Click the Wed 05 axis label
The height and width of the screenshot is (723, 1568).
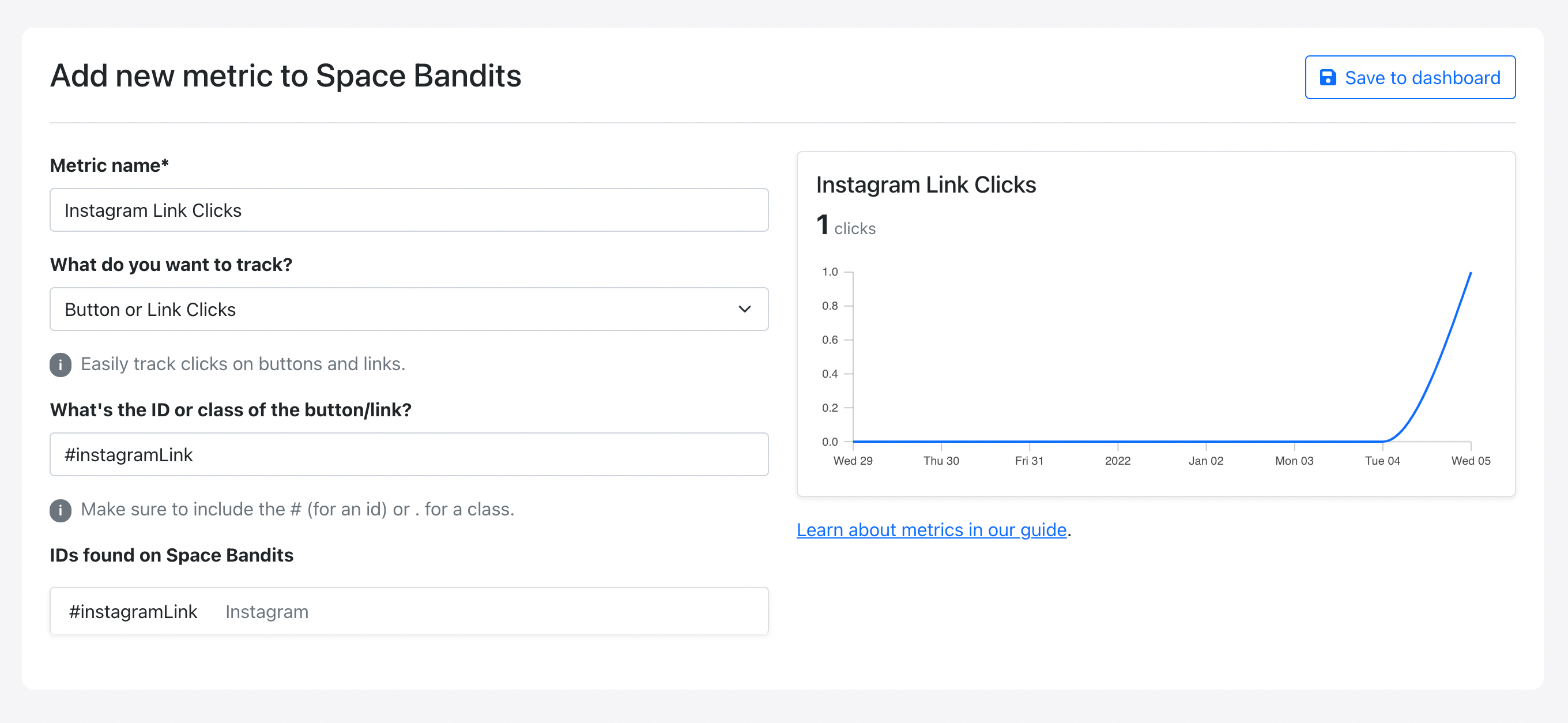pyautogui.click(x=1471, y=461)
